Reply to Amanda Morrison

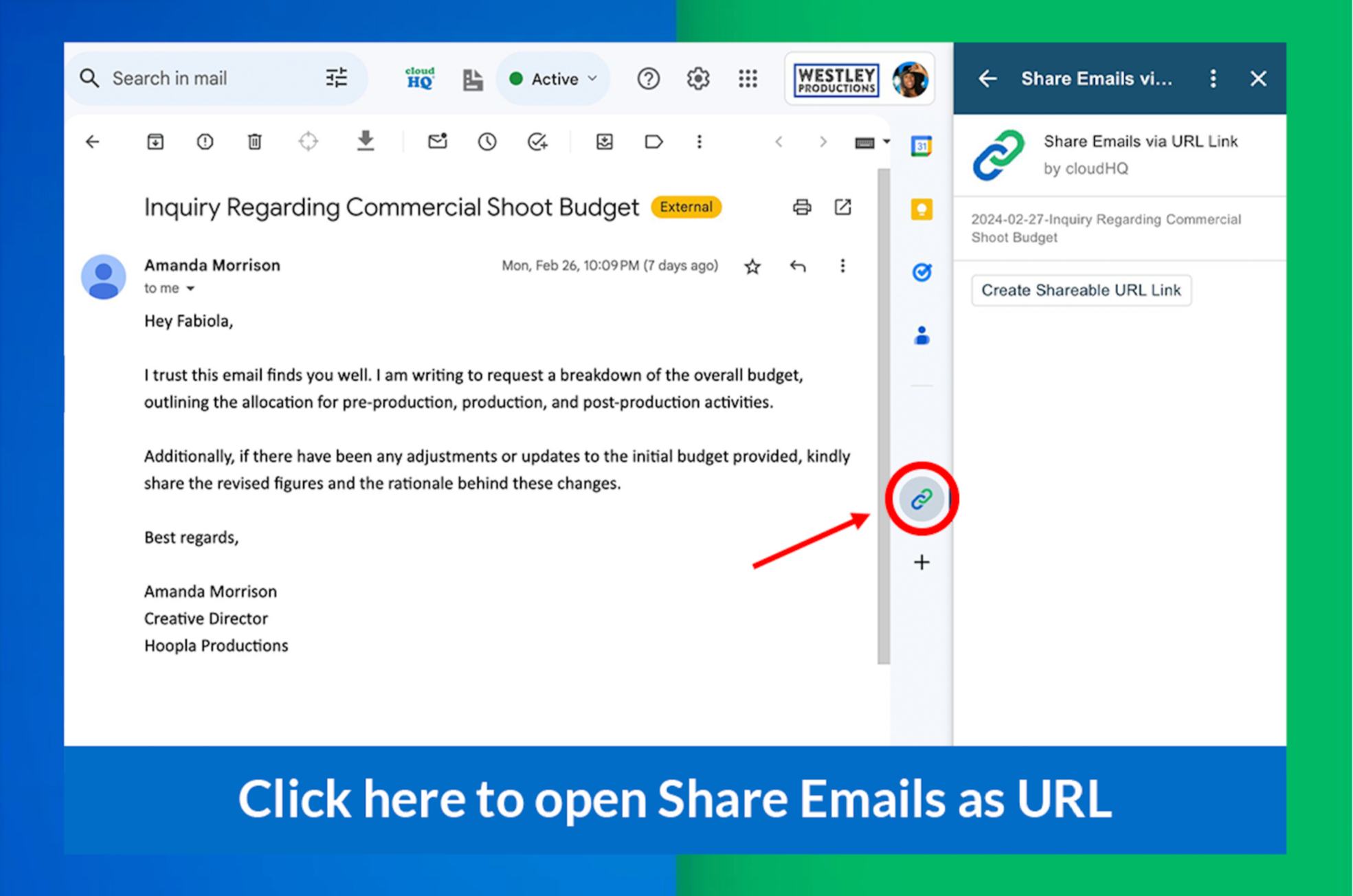798,266
